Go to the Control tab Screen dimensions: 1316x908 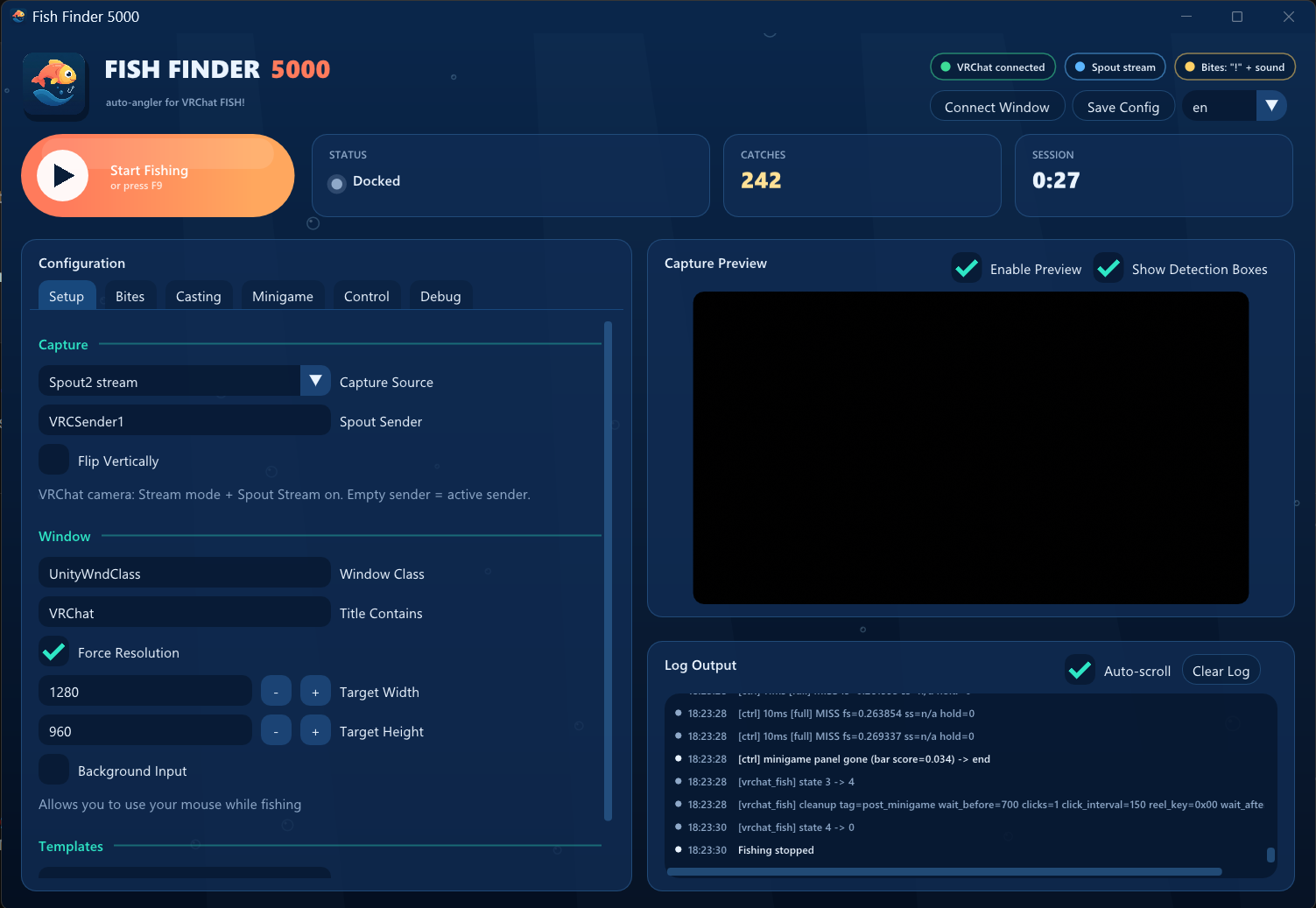367,296
